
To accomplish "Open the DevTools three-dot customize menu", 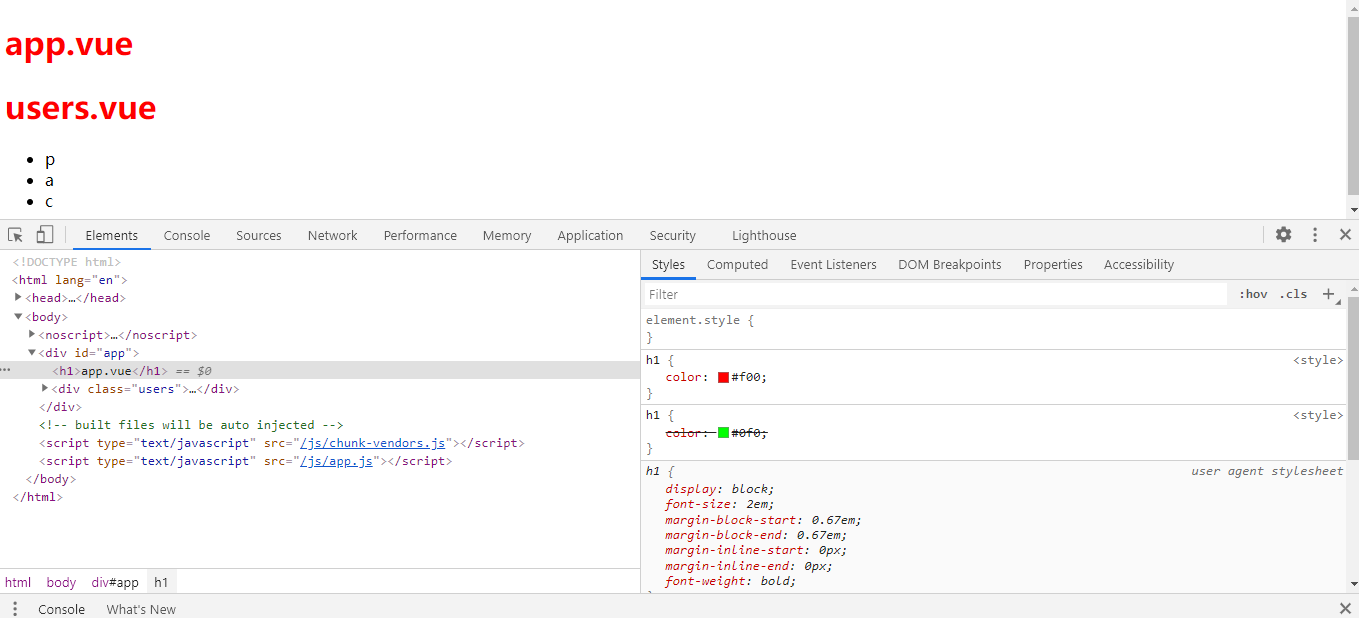I will 1315,235.
